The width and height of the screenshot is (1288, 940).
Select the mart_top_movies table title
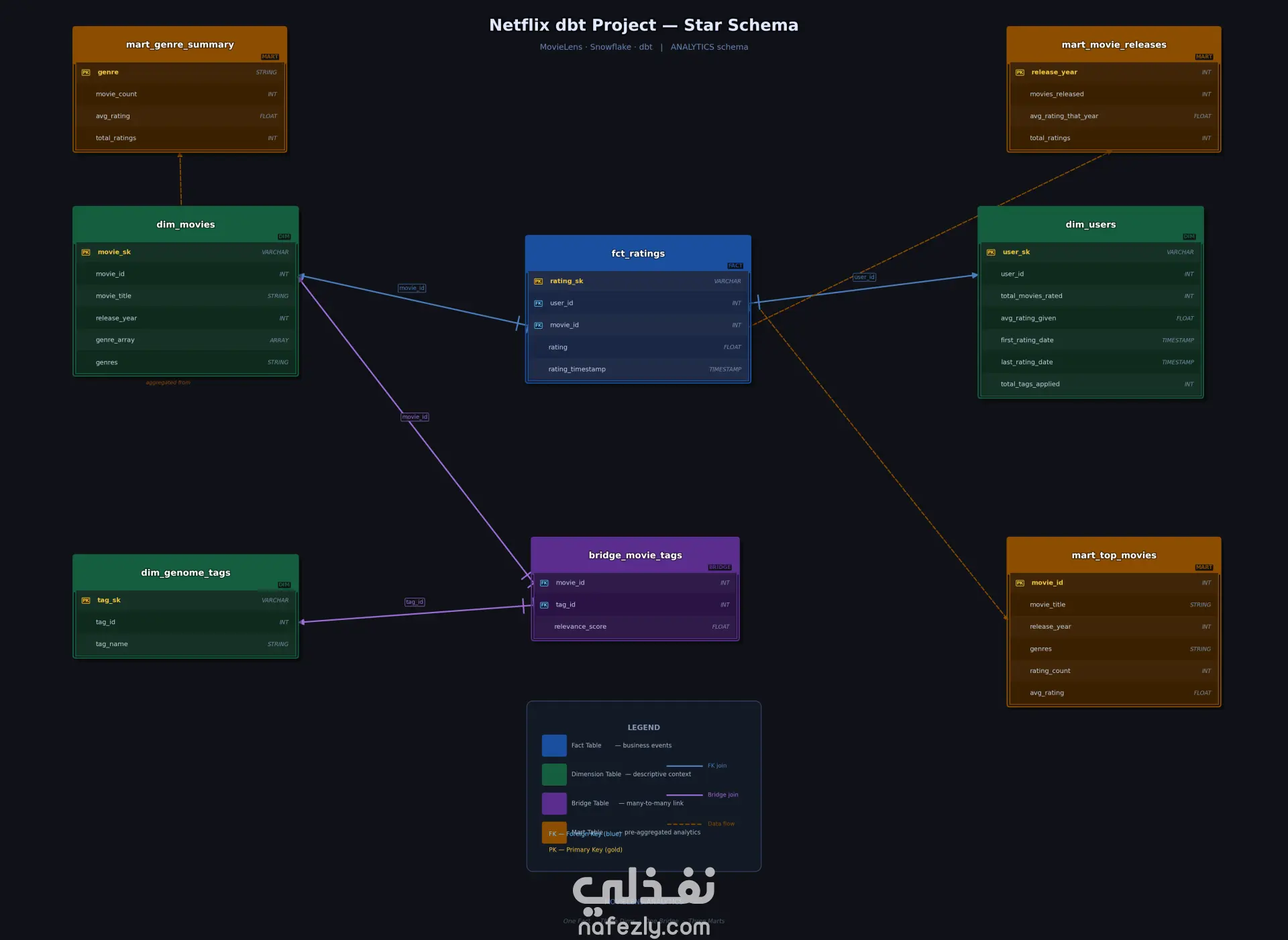click(1114, 556)
